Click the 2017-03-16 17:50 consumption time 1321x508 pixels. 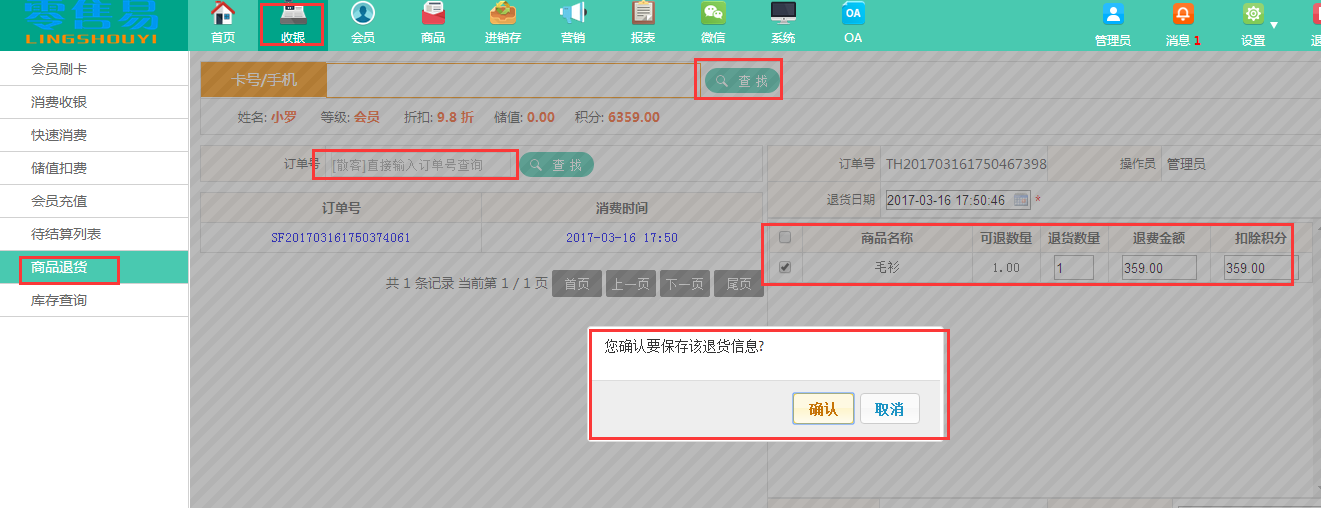click(x=622, y=238)
